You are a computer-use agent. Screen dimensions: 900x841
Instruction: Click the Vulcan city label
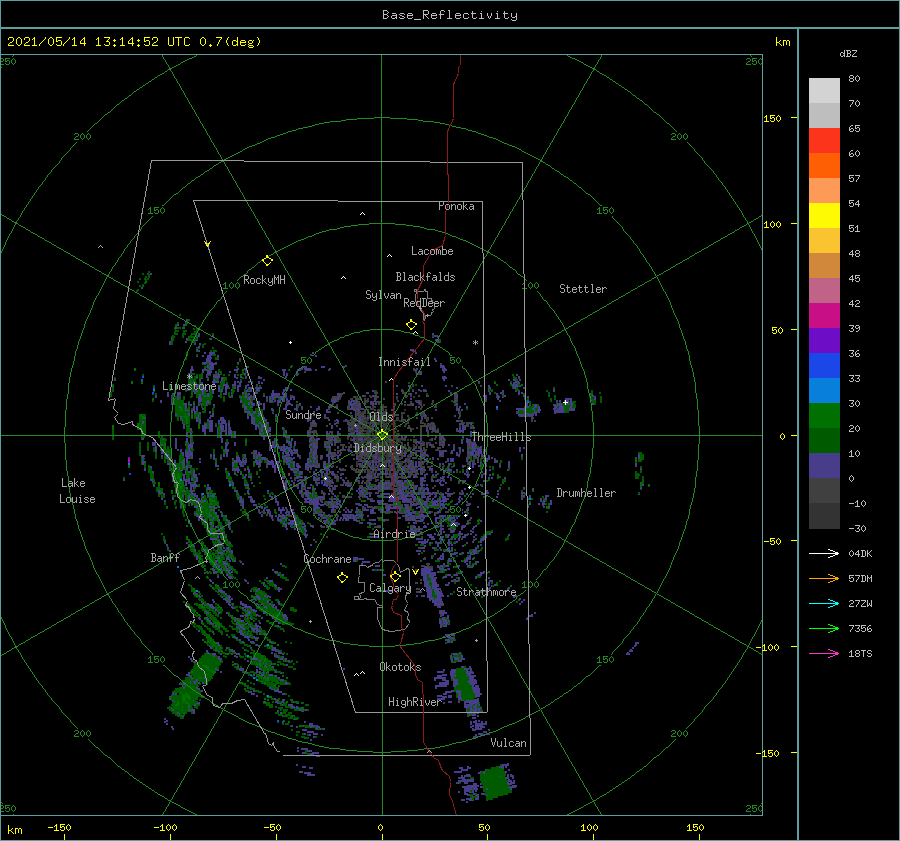tap(508, 743)
